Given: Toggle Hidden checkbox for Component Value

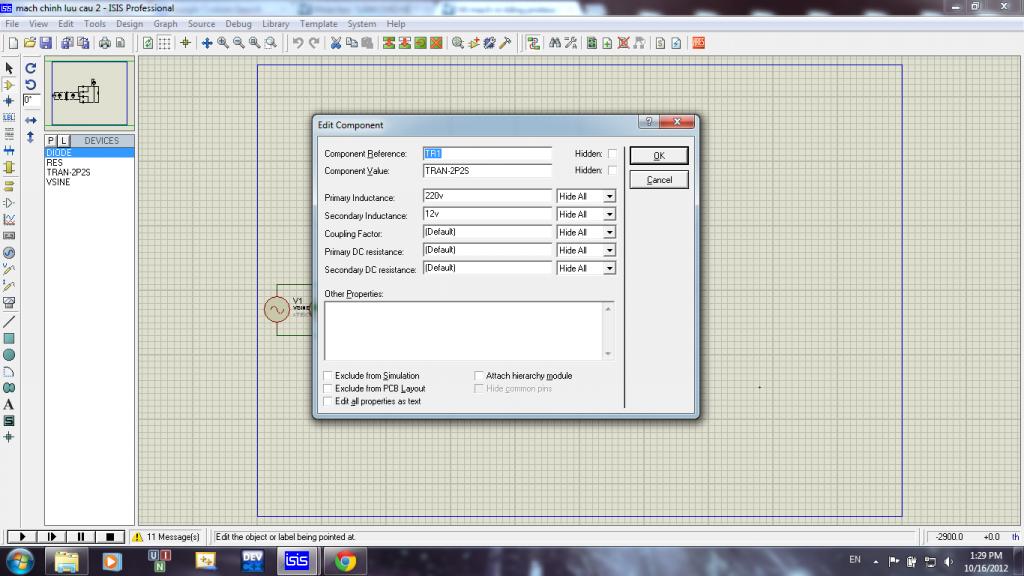Looking at the screenshot, I should 612,170.
